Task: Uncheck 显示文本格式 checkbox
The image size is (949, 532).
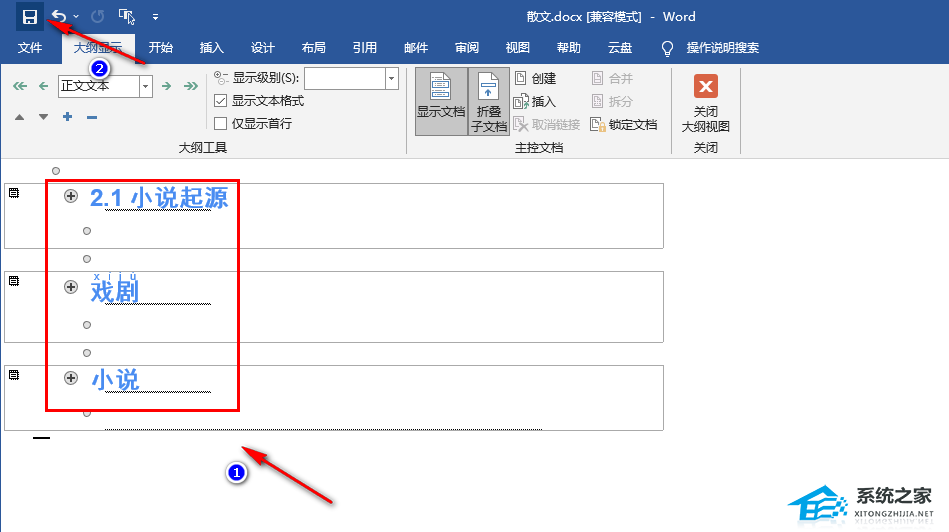Action: coord(220,100)
